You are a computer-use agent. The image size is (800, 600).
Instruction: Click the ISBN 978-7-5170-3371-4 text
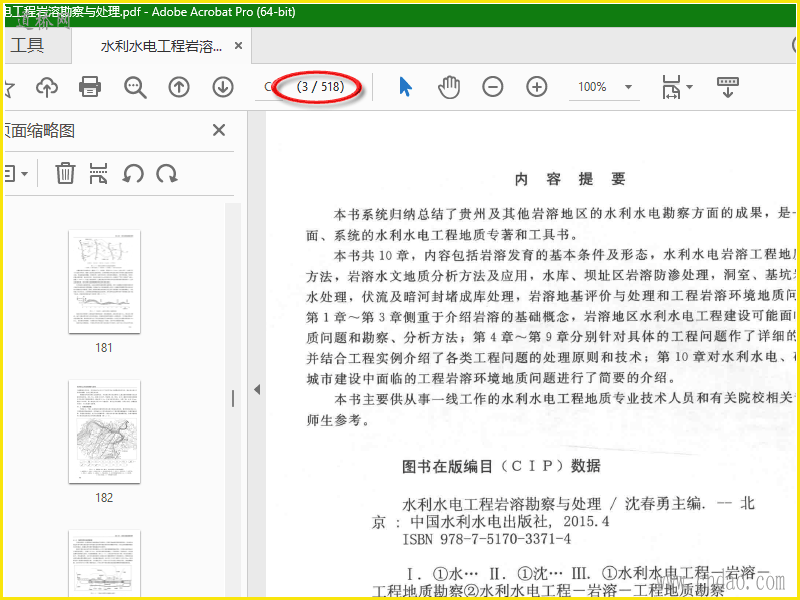pos(487,539)
